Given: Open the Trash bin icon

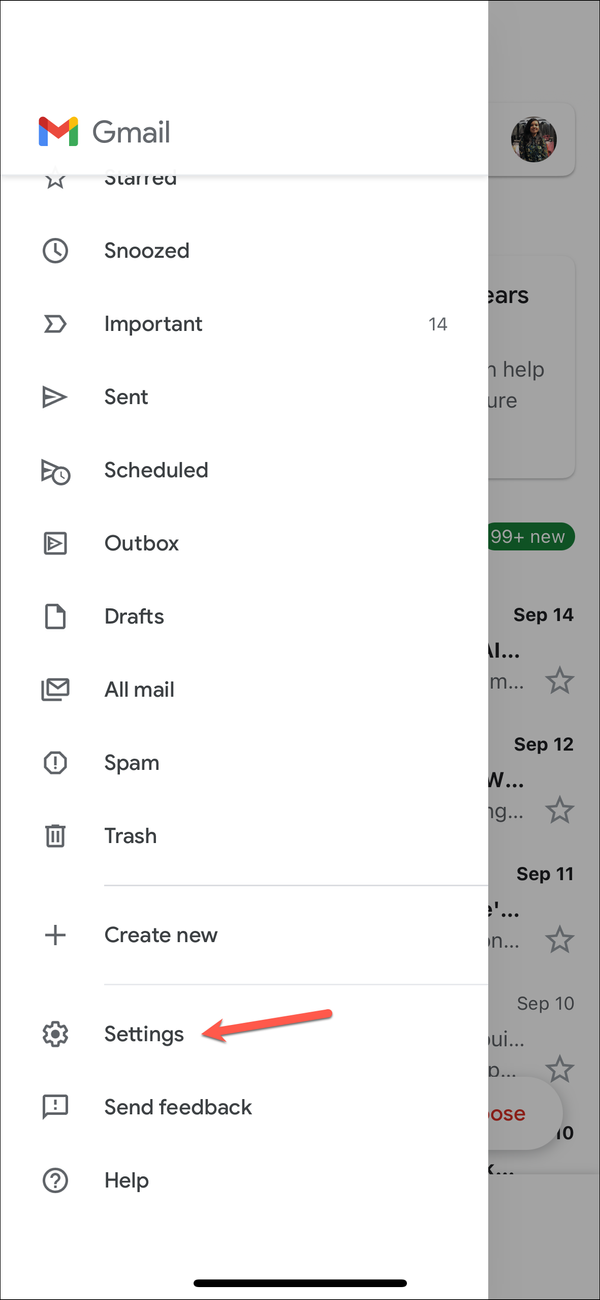Looking at the screenshot, I should pos(56,835).
